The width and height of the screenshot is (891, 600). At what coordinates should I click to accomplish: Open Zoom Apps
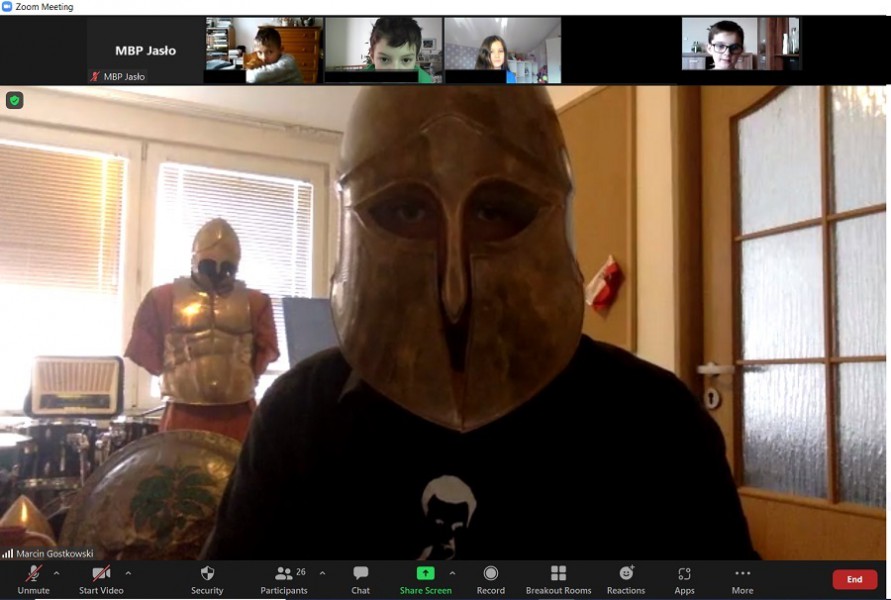click(x=684, y=580)
